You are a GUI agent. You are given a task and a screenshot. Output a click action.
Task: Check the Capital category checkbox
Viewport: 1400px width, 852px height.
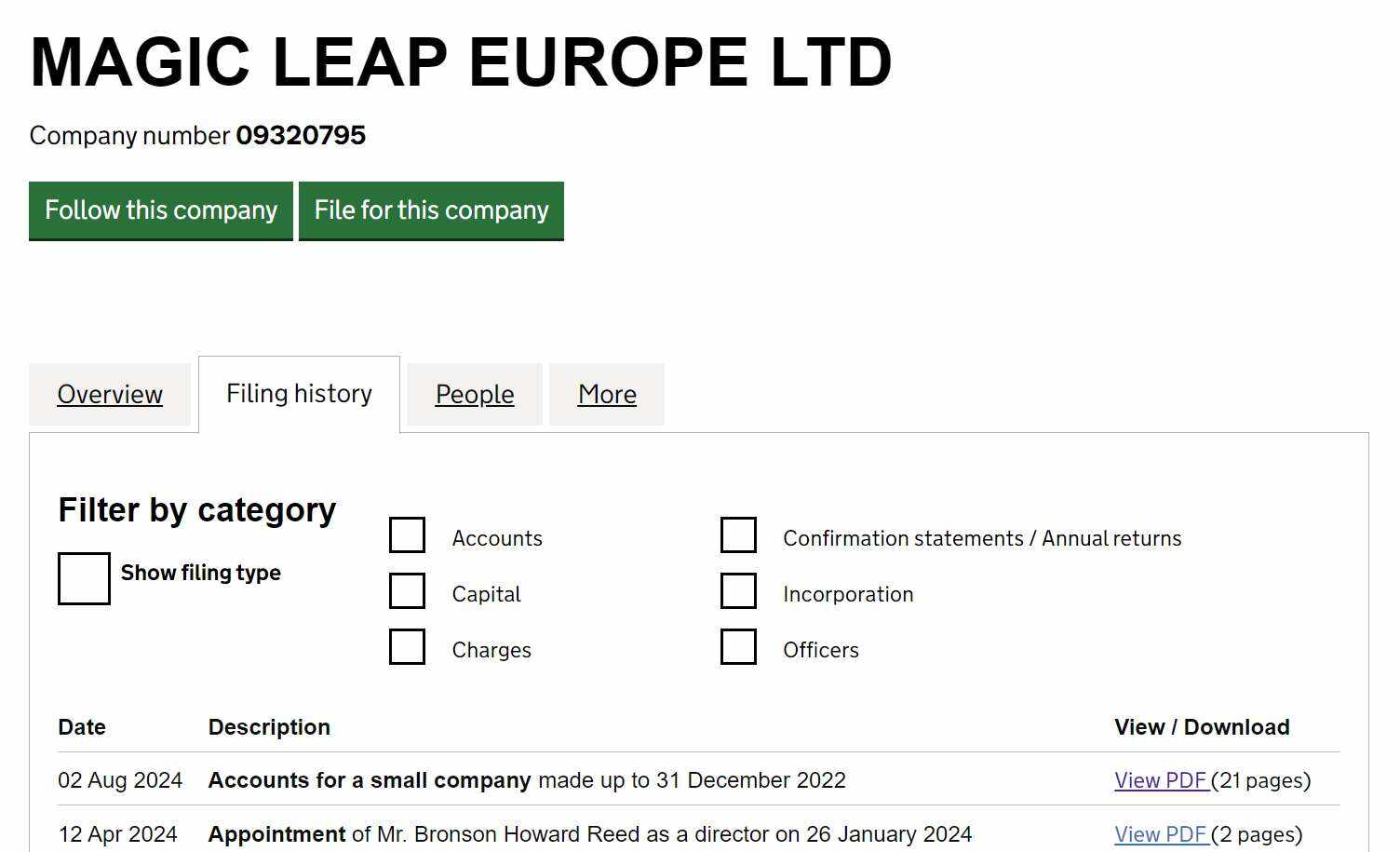tap(407, 591)
